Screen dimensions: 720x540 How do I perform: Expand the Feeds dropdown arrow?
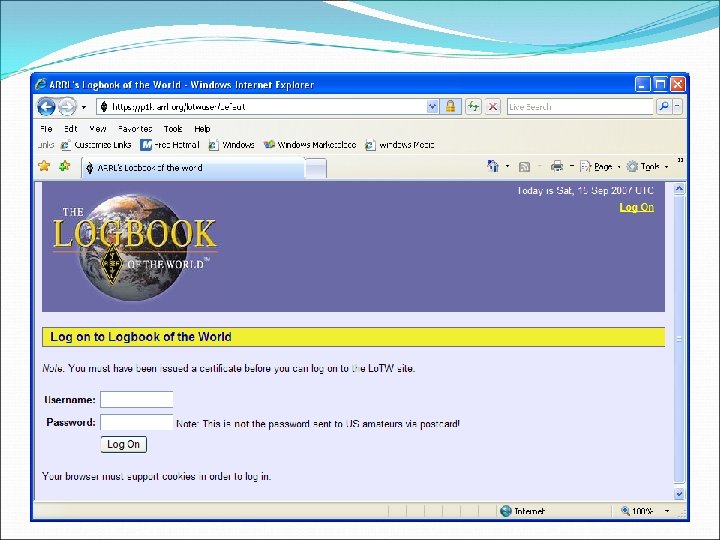[x=540, y=166]
